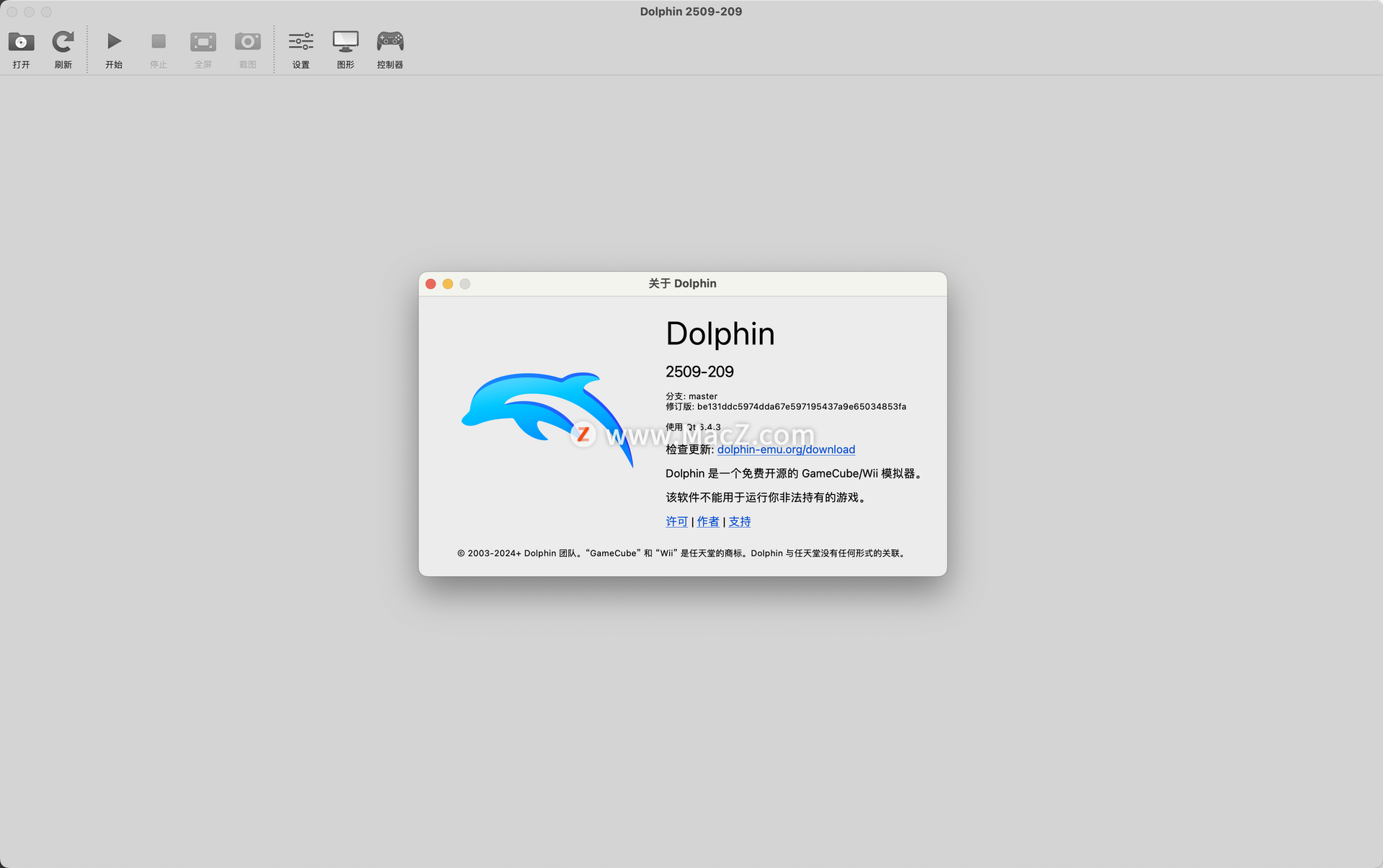Click the 许可 license link

676,522
